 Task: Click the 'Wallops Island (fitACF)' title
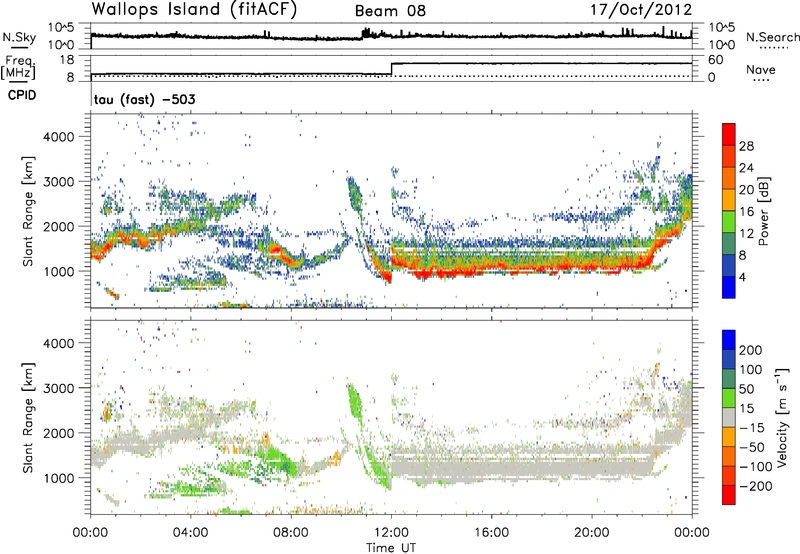pos(194,10)
